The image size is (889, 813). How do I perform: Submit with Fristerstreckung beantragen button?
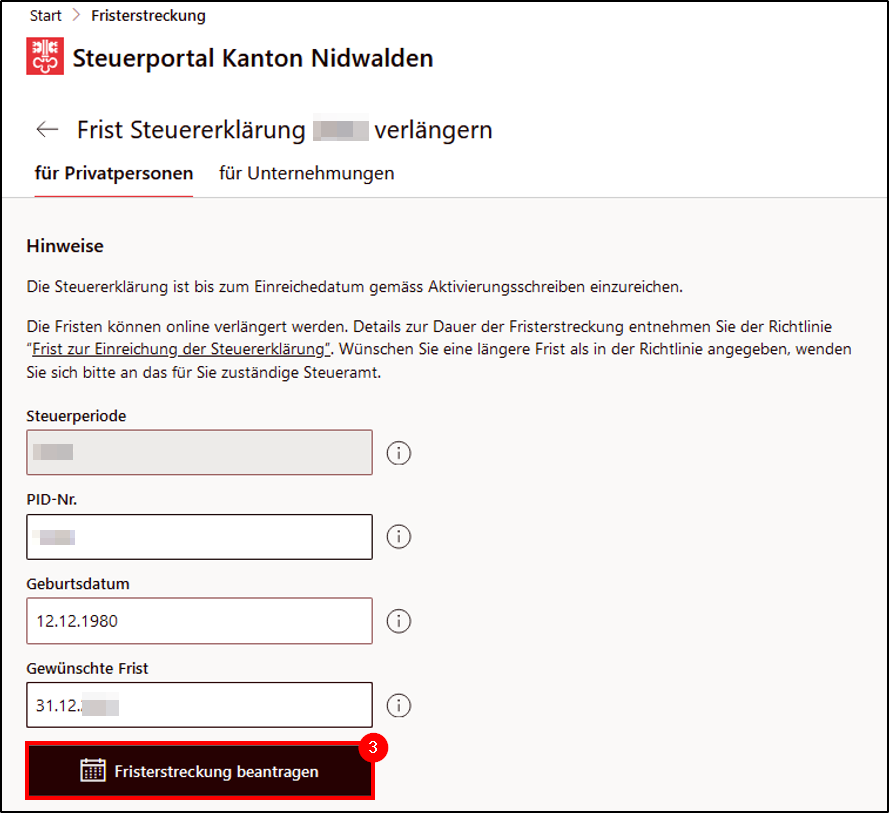(200, 771)
